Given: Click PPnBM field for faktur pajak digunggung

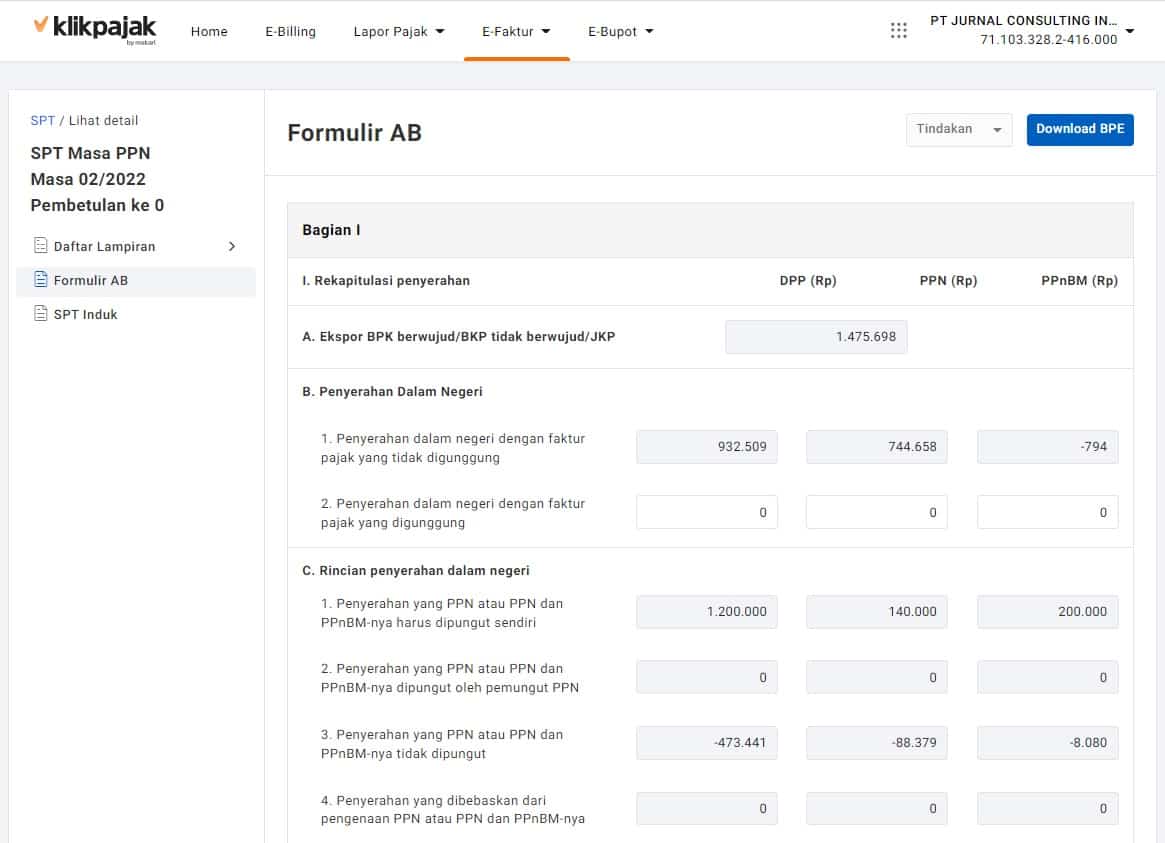Looking at the screenshot, I should tap(1047, 512).
